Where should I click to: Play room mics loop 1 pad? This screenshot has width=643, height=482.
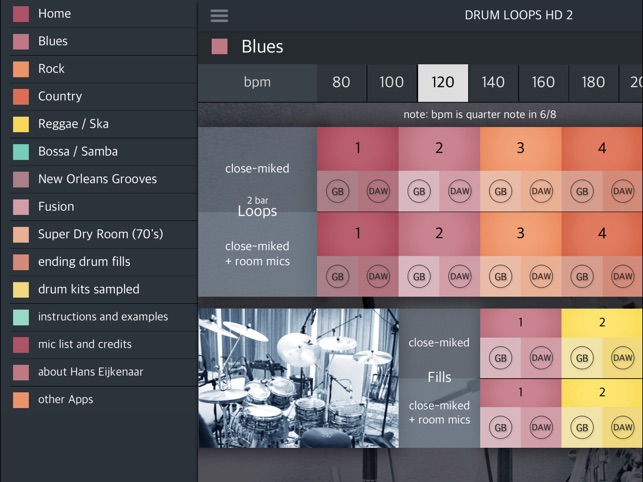(358, 234)
